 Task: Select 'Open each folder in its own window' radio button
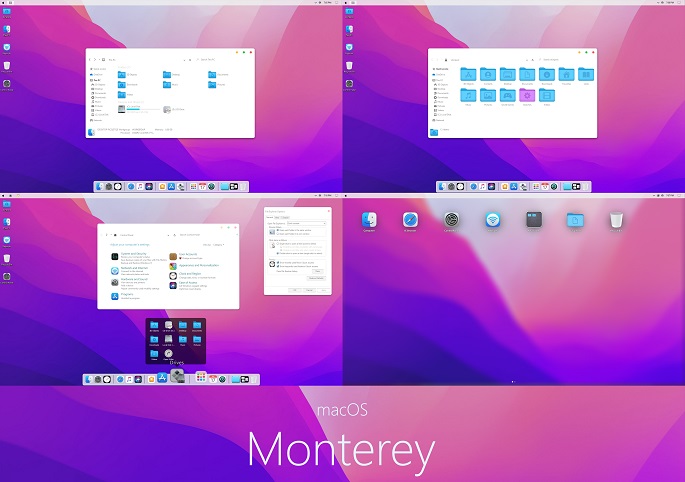pos(277,234)
